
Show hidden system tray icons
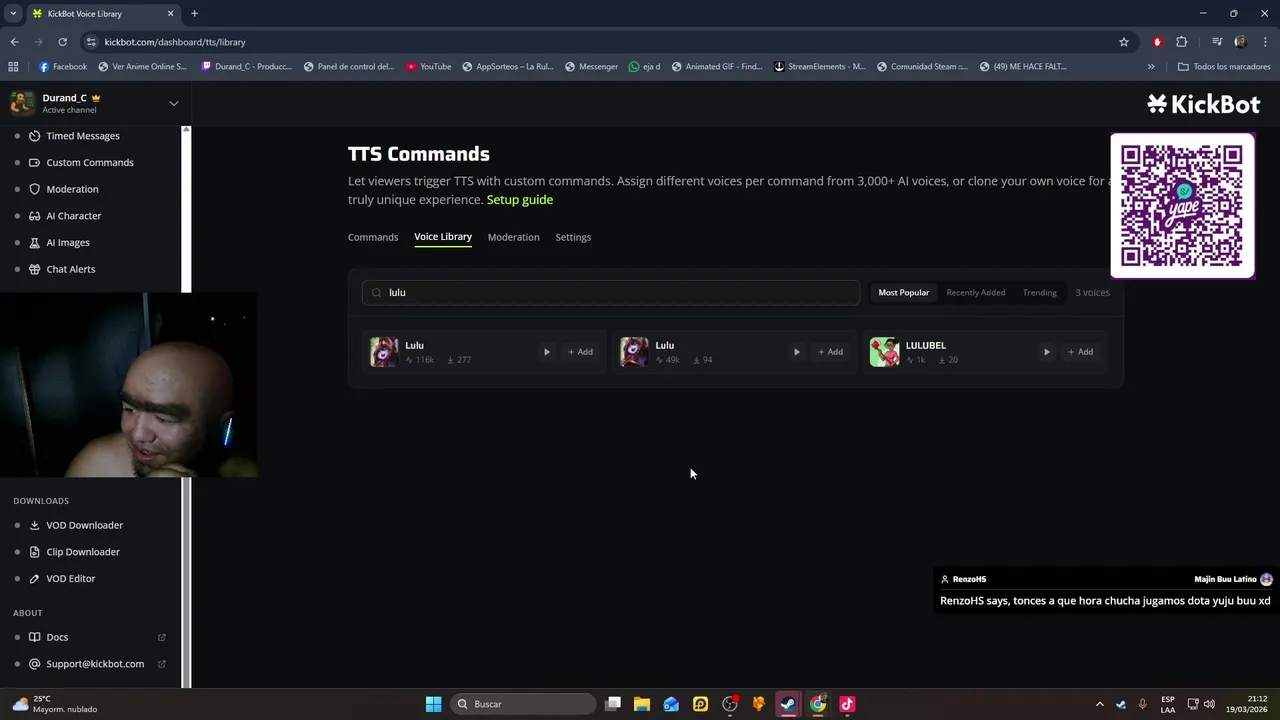(x=1099, y=704)
